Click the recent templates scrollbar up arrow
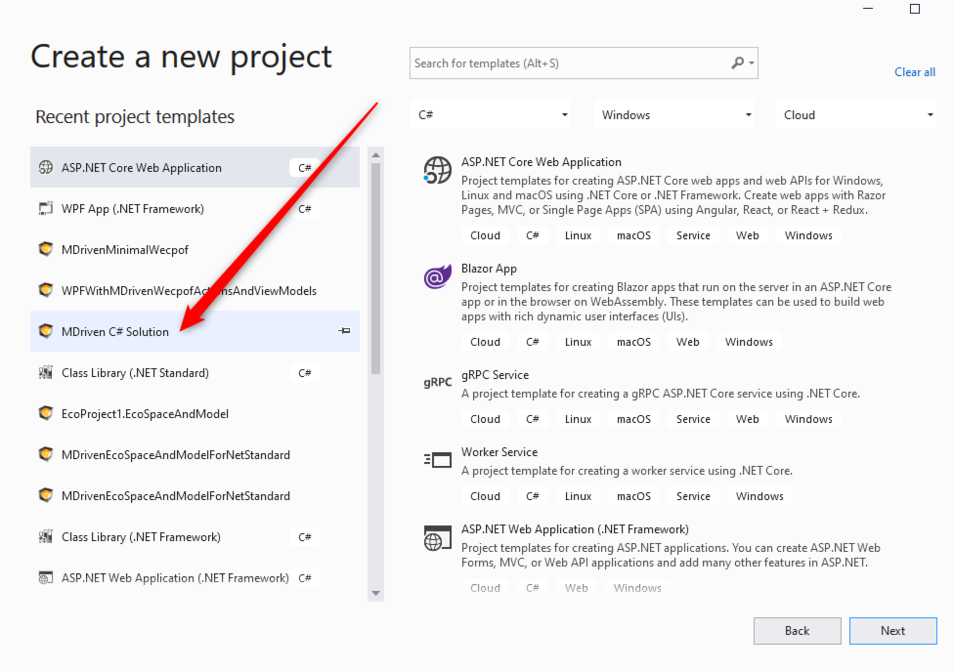 pos(375,155)
